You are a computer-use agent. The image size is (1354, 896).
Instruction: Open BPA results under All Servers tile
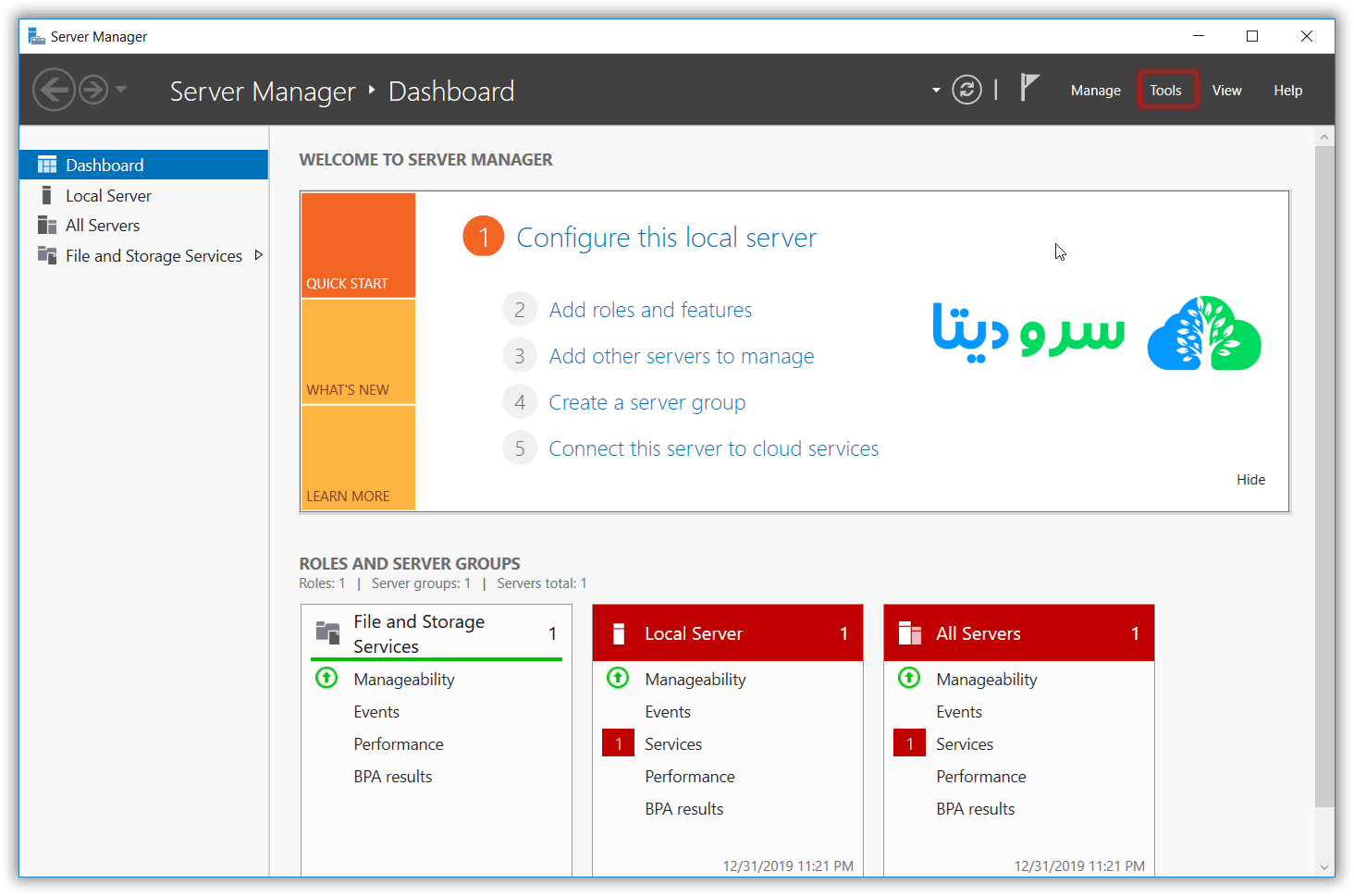point(975,809)
